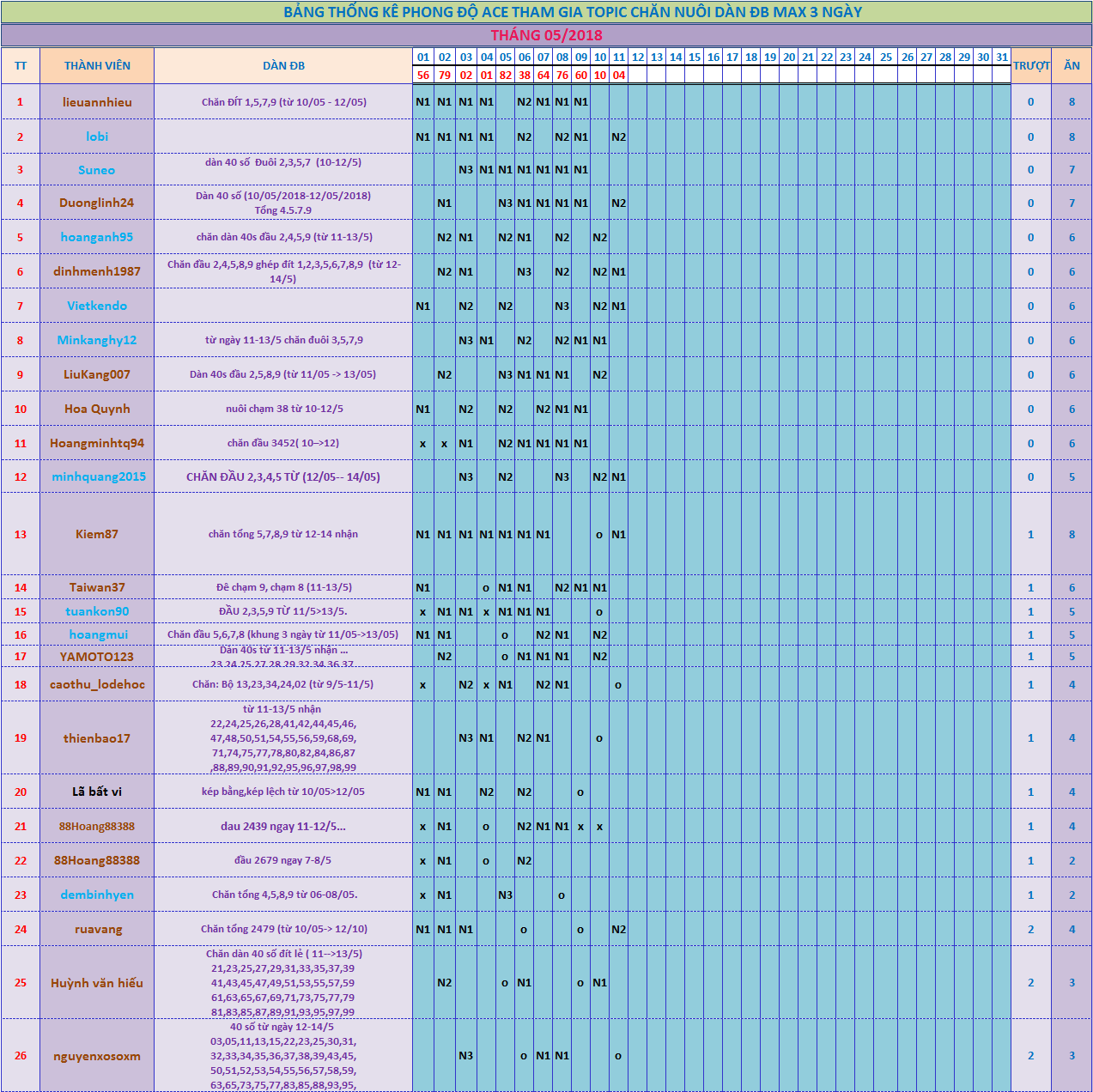Select the red result "38" under day 06
Image resolution: width=1093 pixels, height=1092 pixels.
525,76
